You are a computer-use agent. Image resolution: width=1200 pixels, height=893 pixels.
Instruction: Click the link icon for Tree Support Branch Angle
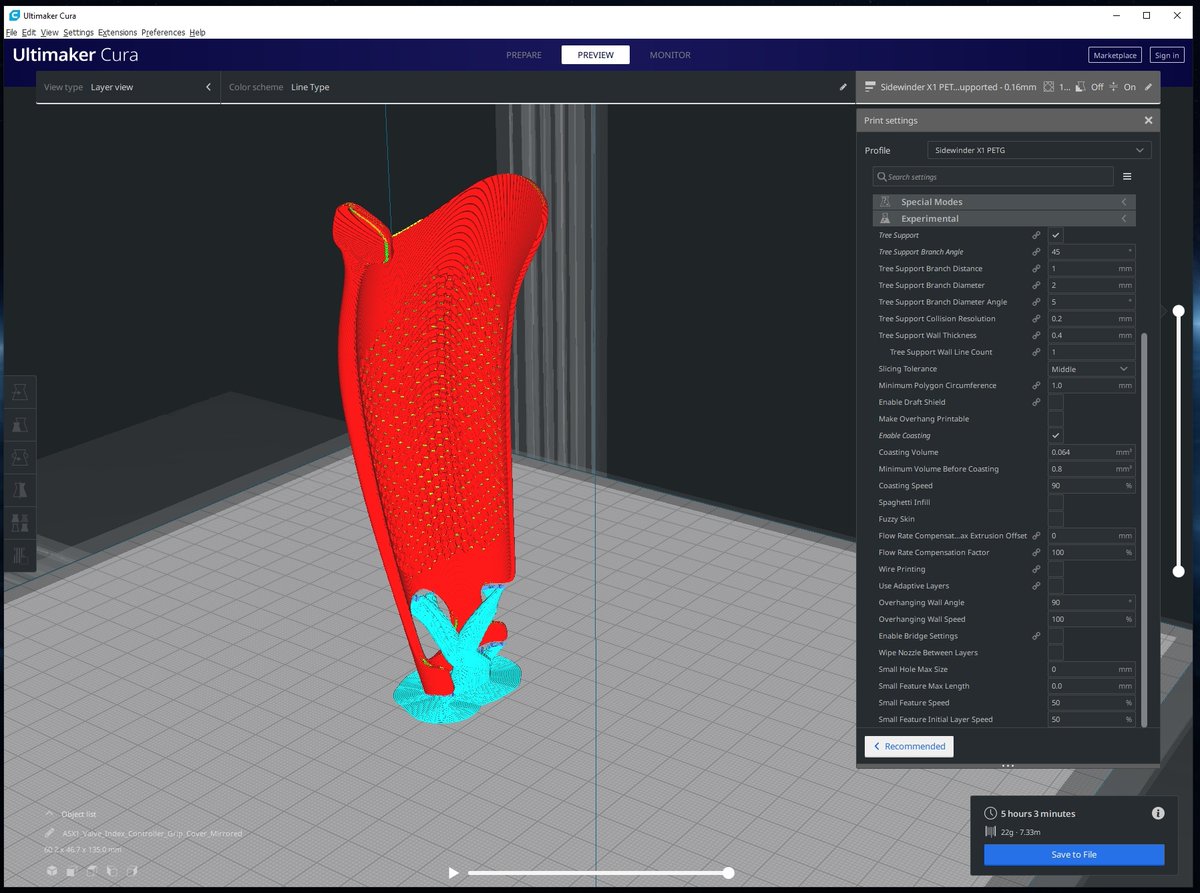1036,252
